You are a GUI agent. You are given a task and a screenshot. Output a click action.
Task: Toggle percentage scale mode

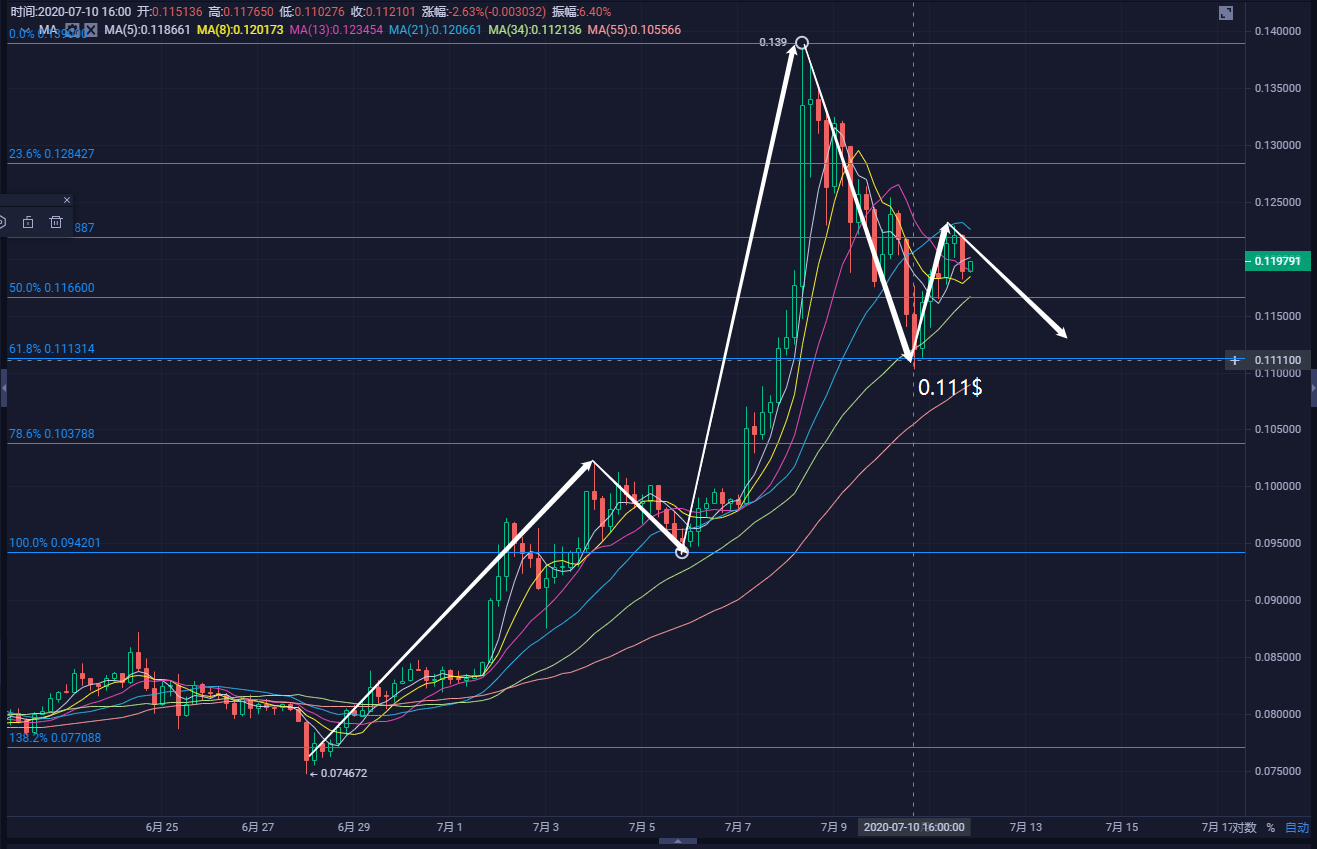[1271, 828]
